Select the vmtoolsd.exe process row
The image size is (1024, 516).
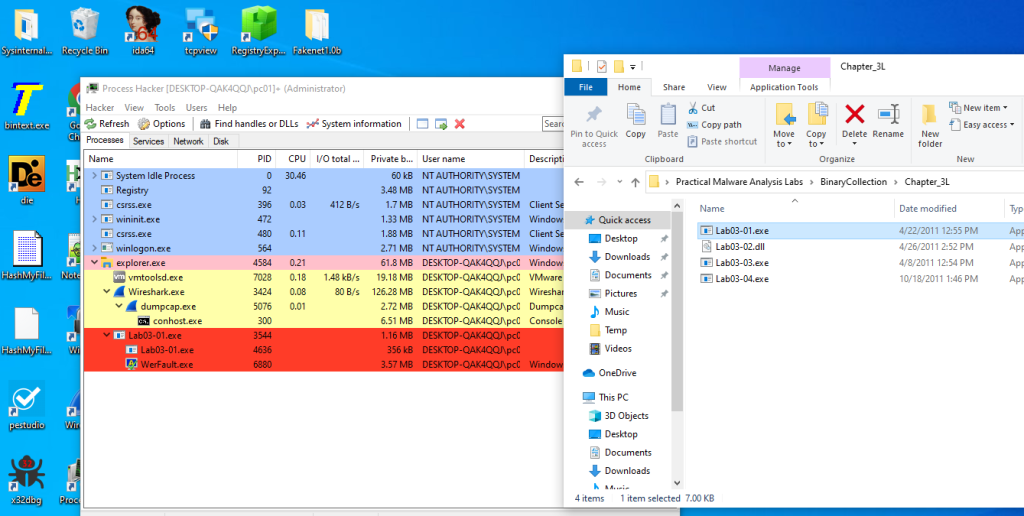click(323, 278)
